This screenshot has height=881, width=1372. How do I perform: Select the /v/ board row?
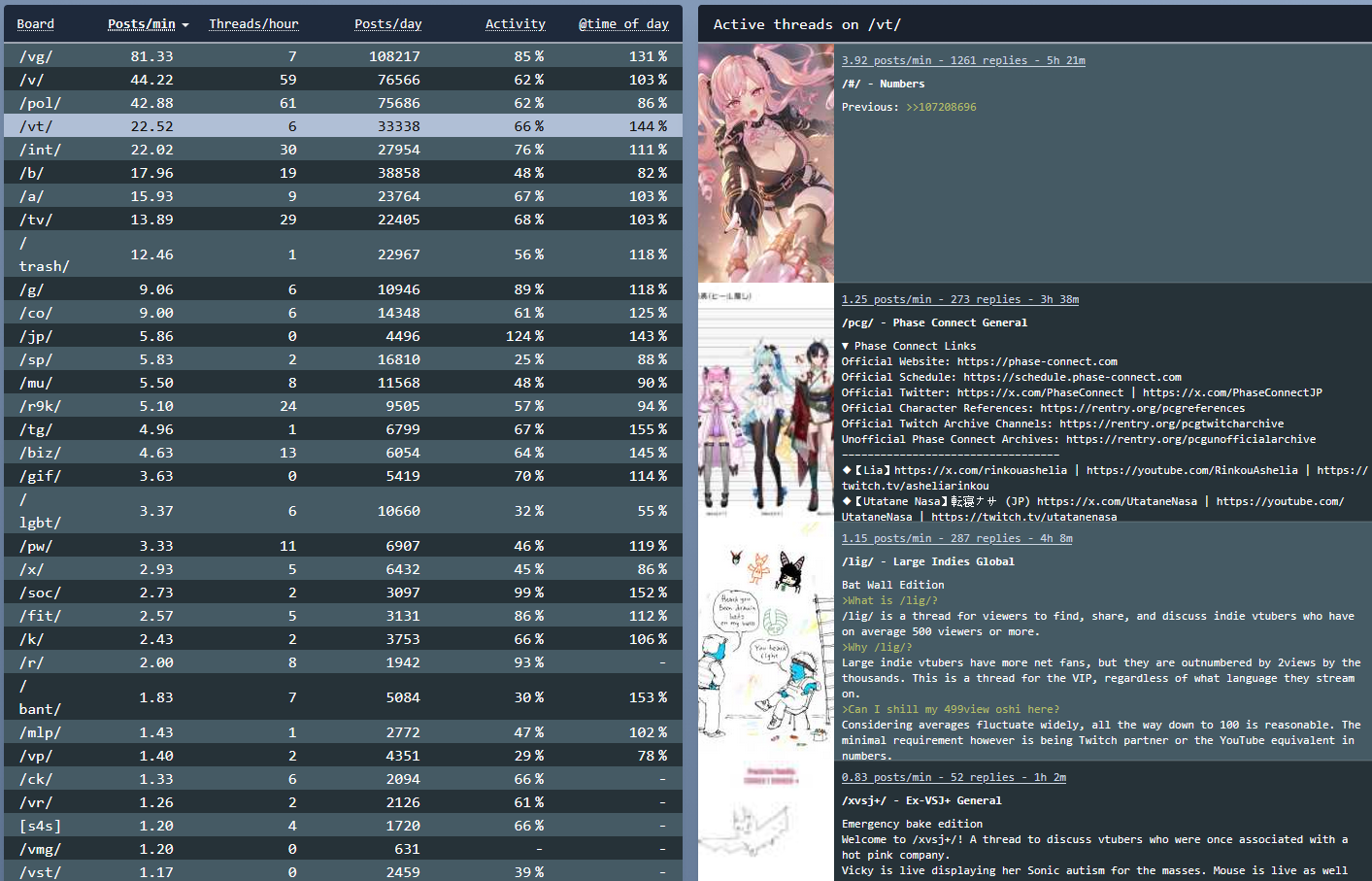pyautogui.click(x=343, y=80)
